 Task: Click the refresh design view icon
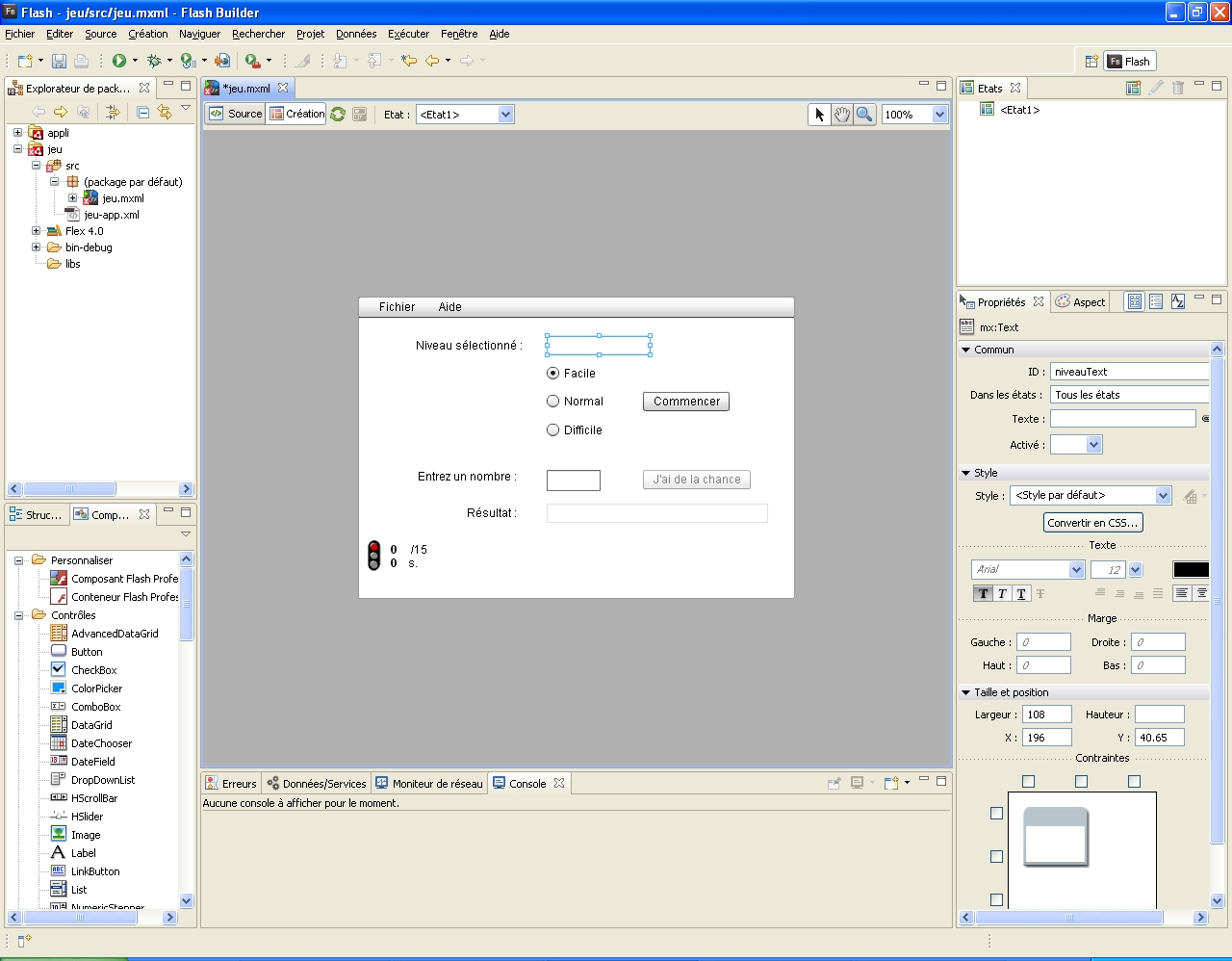[x=338, y=115]
